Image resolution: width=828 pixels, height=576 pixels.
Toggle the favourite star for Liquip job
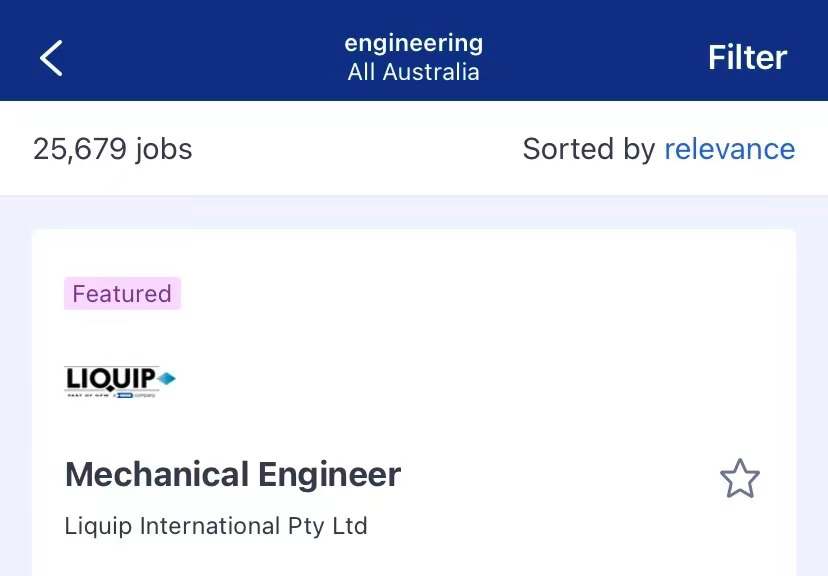pyautogui.click(x=740, y=479)
